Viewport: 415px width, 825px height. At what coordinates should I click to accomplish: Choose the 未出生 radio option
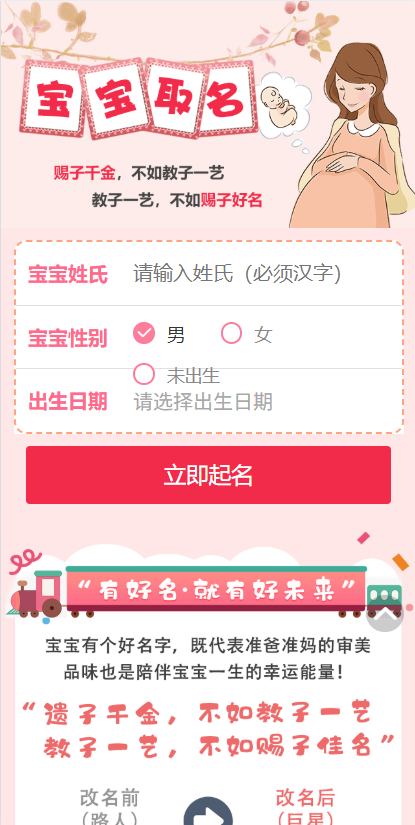click(176, 375)
